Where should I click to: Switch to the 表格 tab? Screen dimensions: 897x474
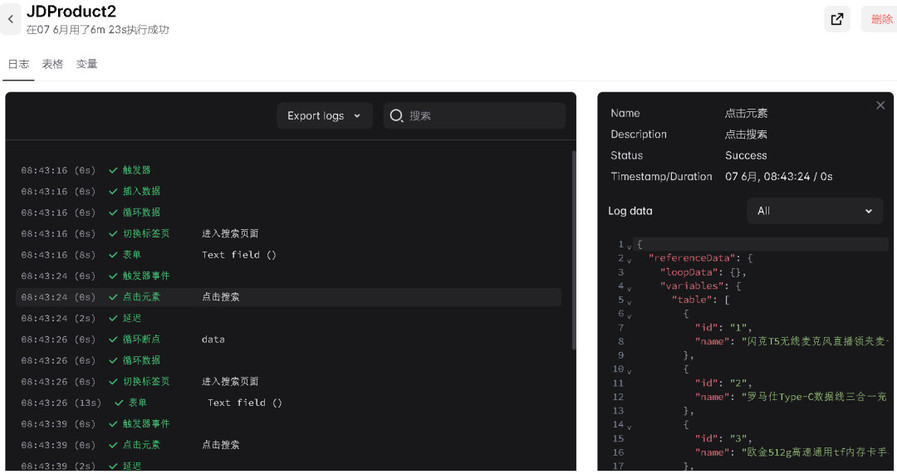tap(52, 64)
